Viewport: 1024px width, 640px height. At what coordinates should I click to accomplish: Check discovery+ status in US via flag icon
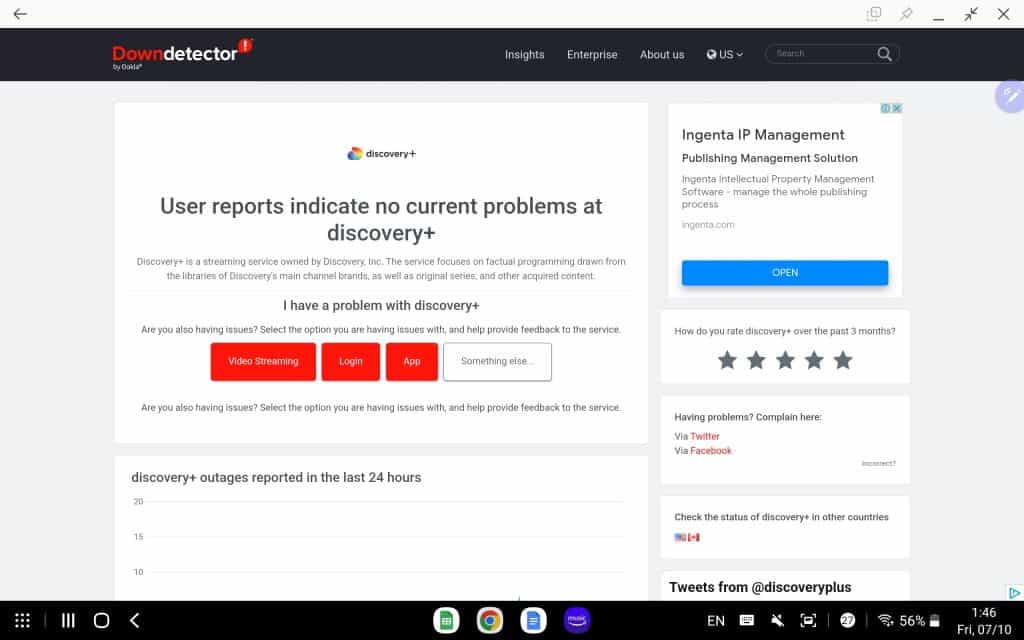(x=680, y=537)
